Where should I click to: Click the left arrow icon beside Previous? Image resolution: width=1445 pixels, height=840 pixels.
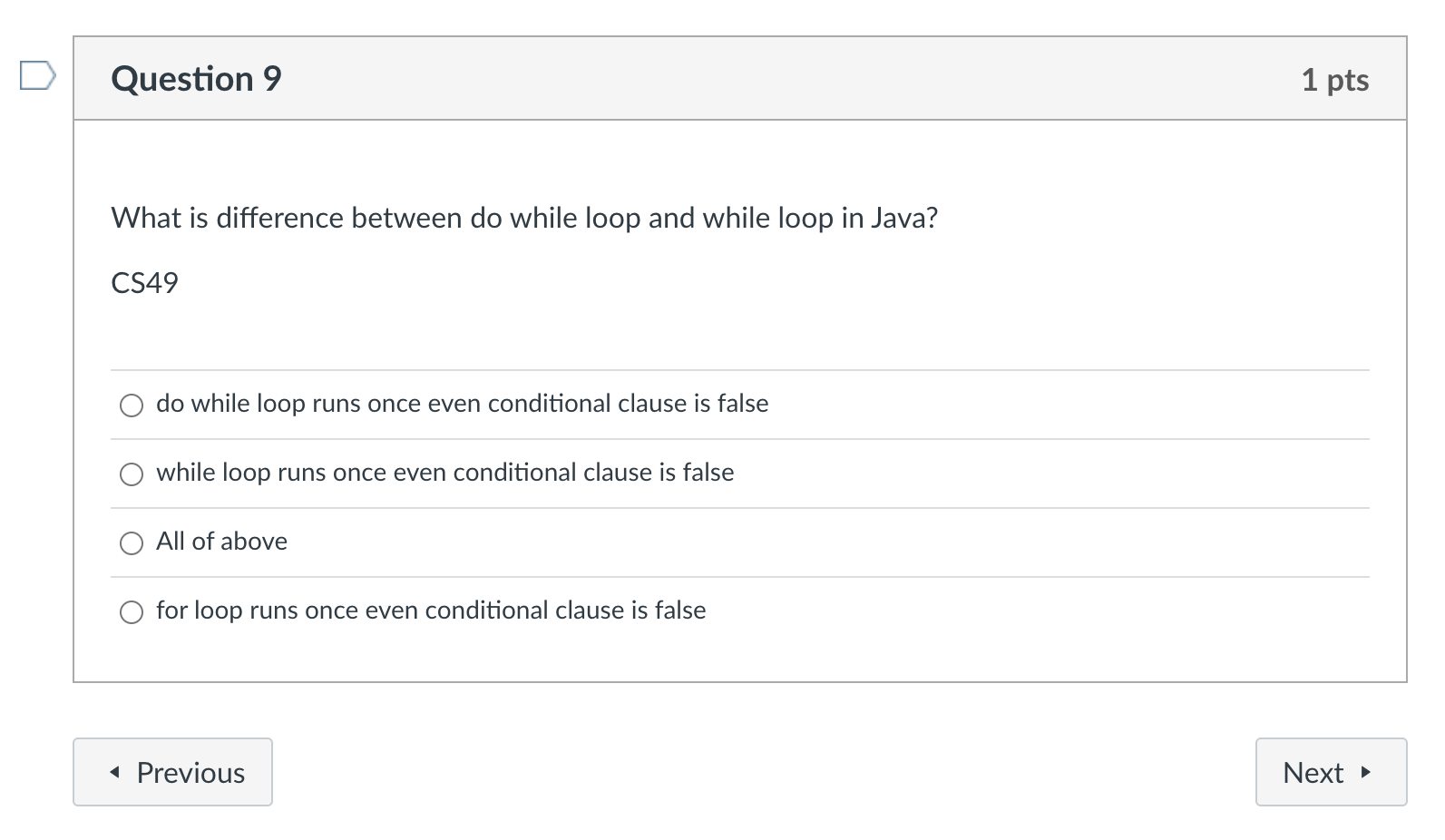(x=114, y=772)
